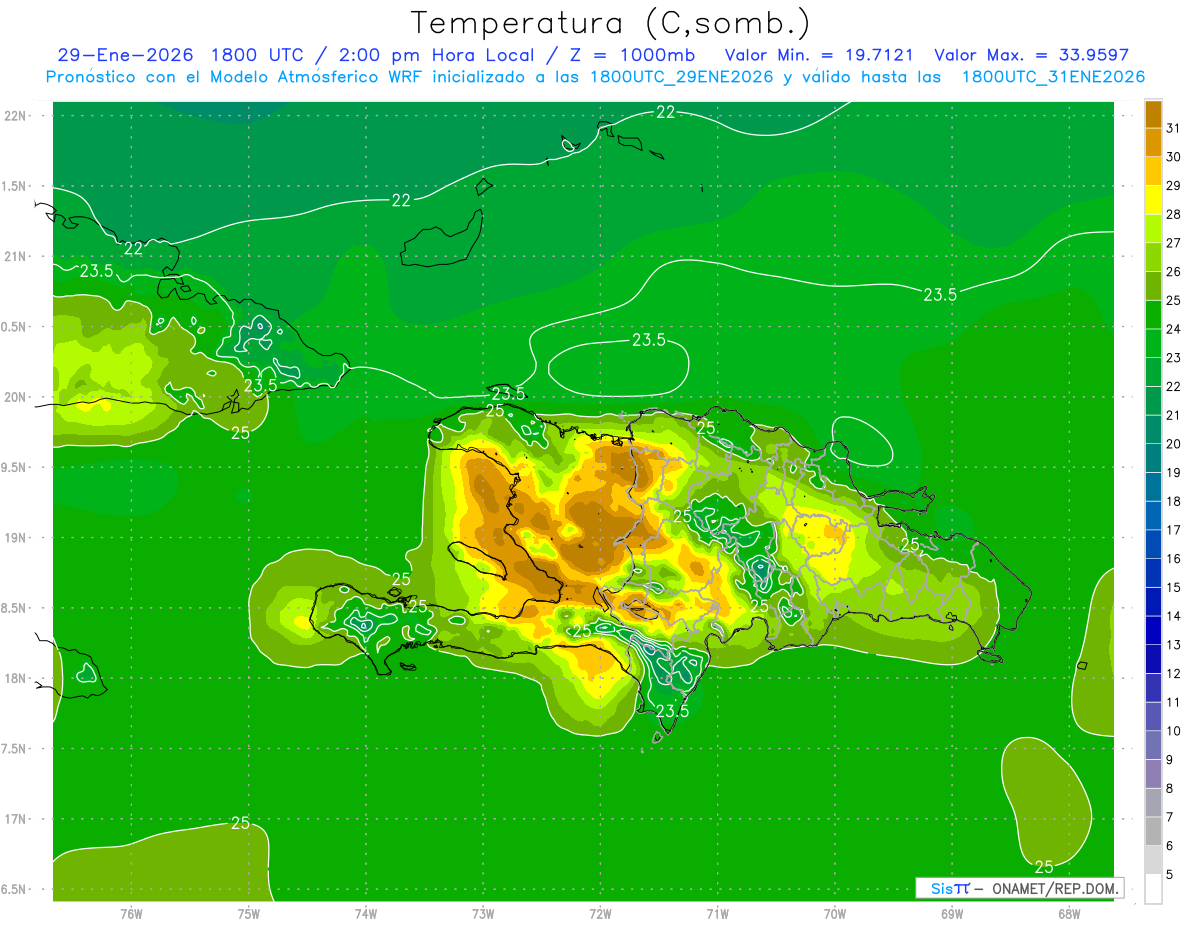This screenshot has height=927, width=1200.
Task: Click colorbar label '11'
Action: coord(1173,702)
